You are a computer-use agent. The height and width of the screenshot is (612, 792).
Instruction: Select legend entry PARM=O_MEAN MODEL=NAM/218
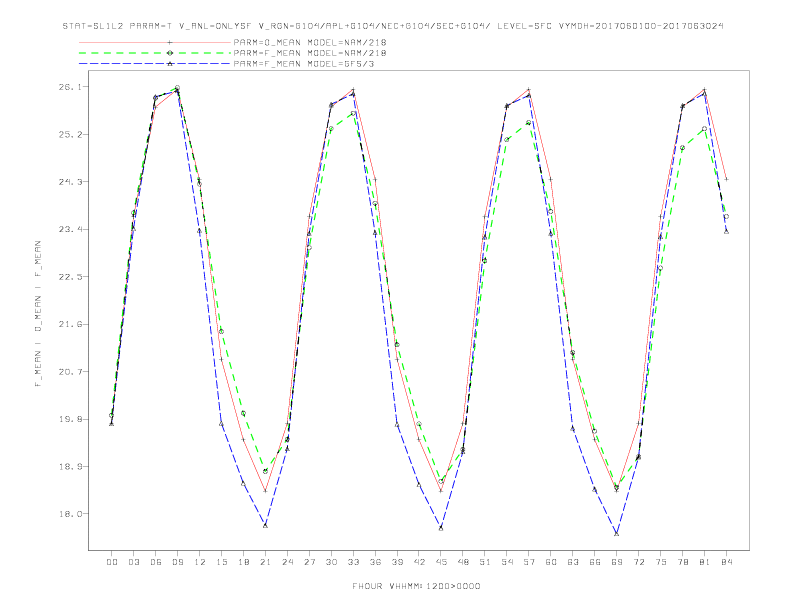click(x=310, y=42)
